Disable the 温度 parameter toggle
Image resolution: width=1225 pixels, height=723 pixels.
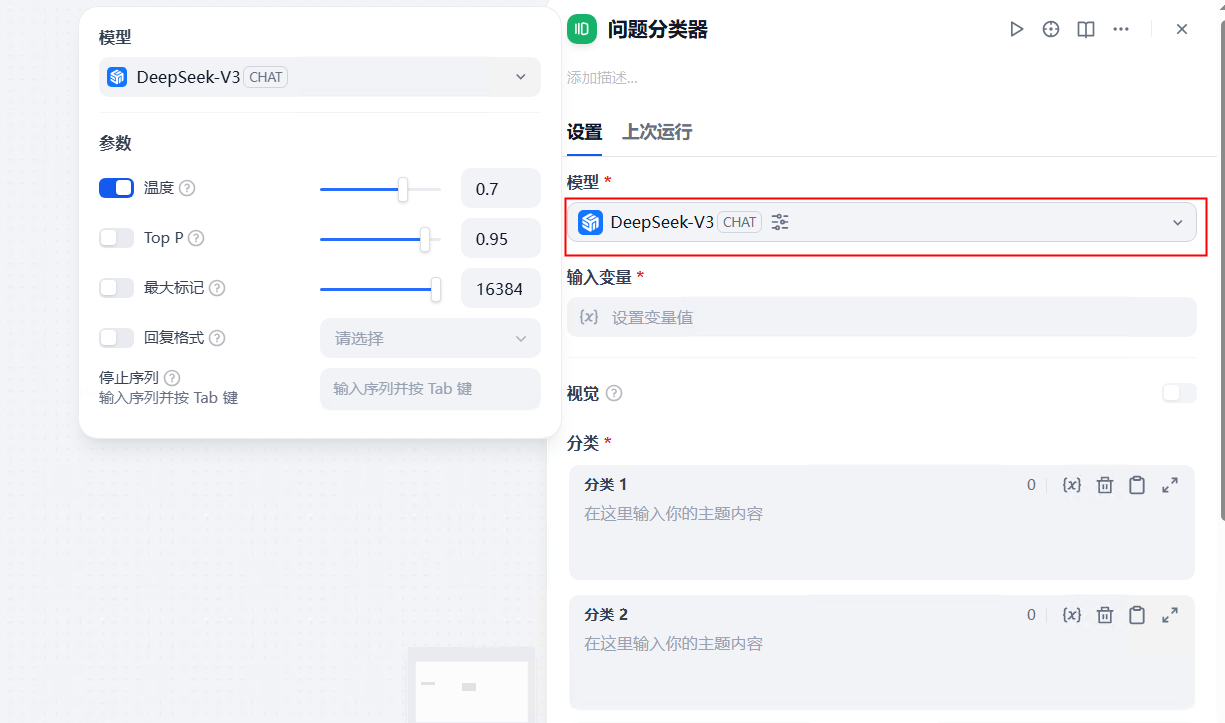[x=116, y=187]
